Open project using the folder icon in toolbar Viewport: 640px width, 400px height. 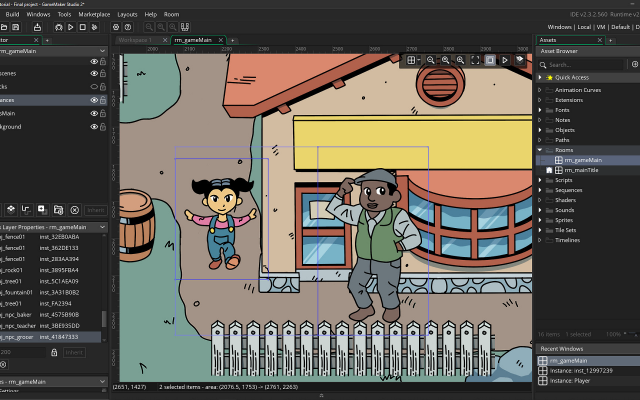click(x=4, y=27)
